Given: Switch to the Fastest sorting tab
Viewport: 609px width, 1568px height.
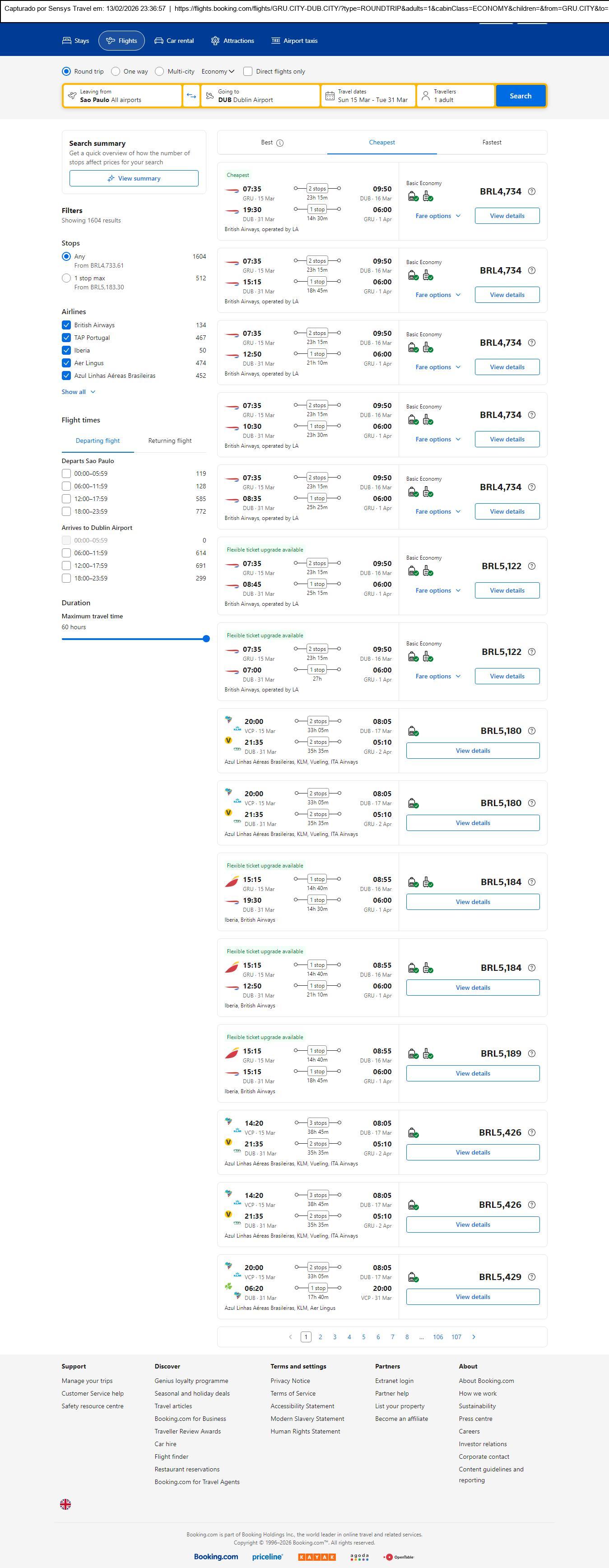Looking at the screenshot, I should [492, 143].
